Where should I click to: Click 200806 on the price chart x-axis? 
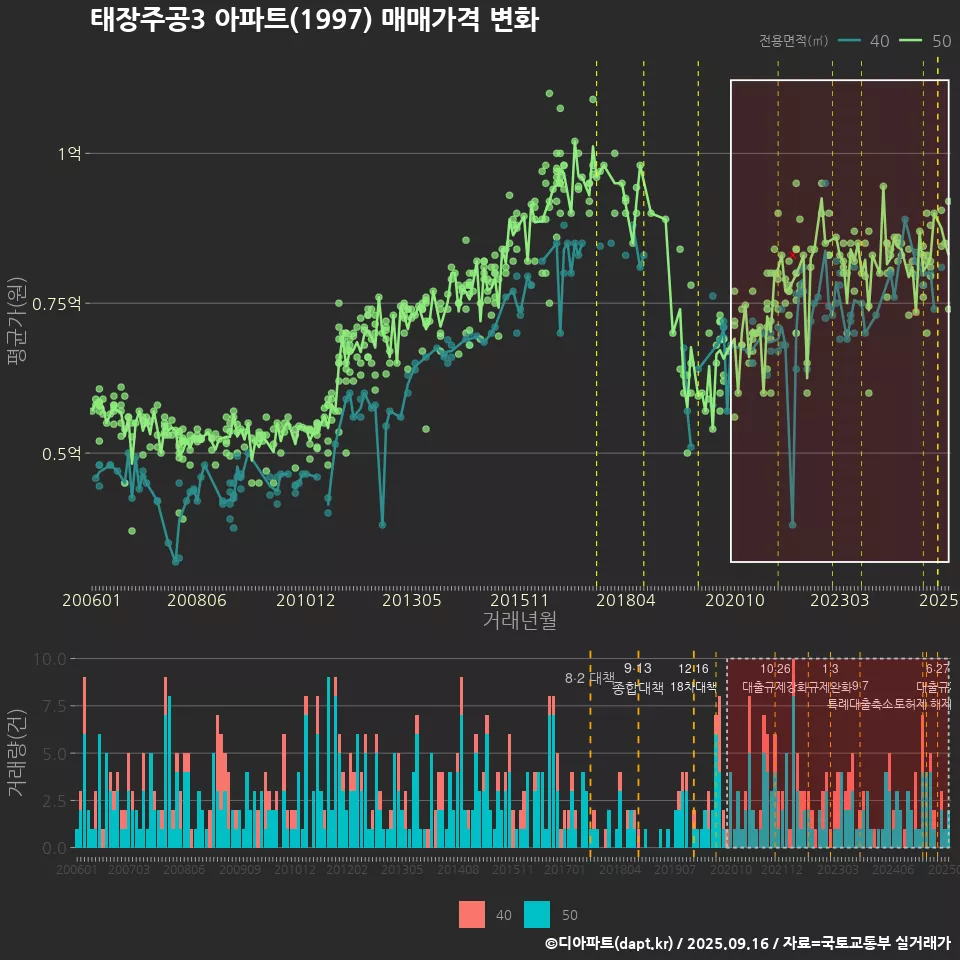click(197, 600)
